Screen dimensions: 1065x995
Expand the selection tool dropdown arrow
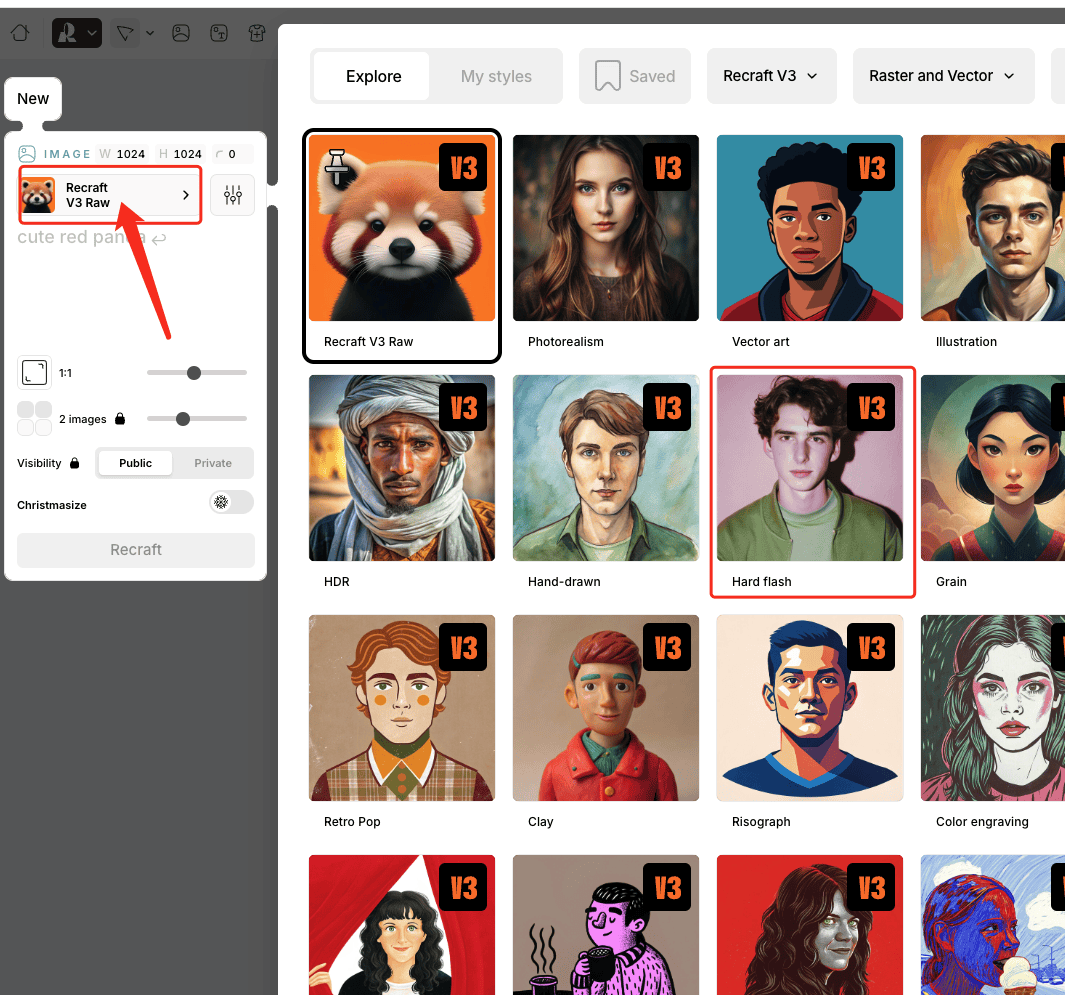(x=150, y=33)
